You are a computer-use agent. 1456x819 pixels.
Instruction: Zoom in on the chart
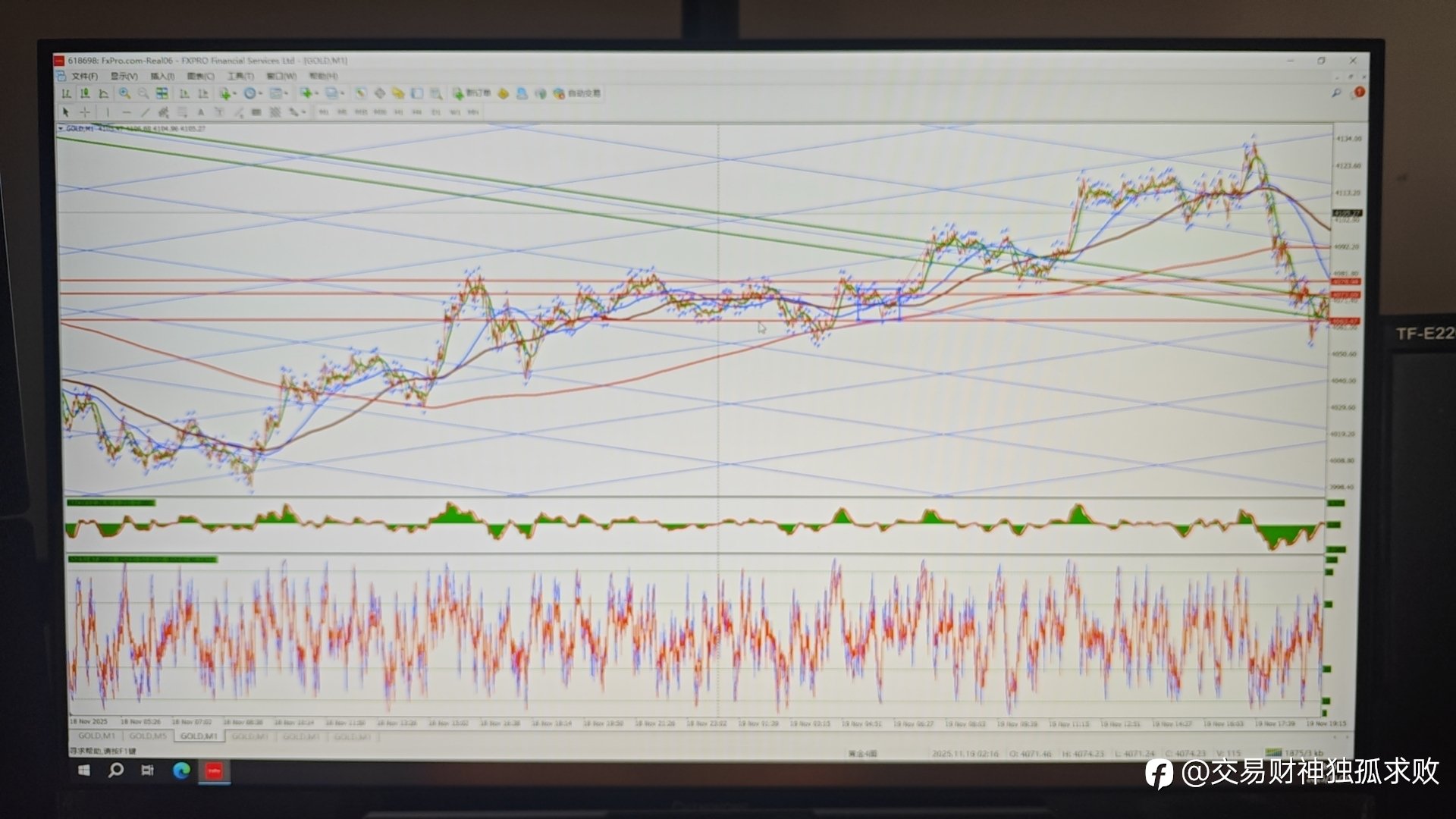[x=124, y=93]
